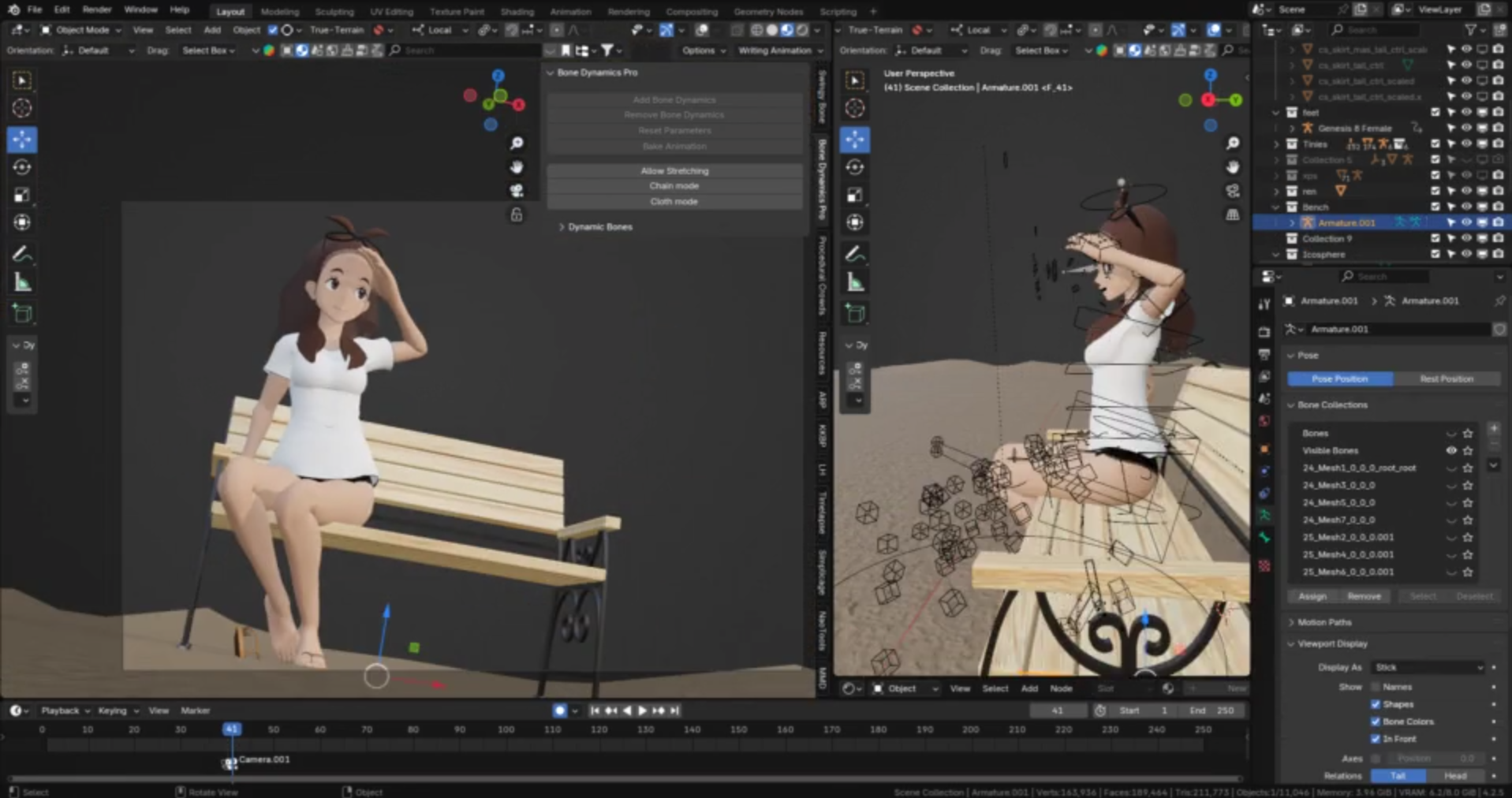Select the Scale tool in right viewport

(855, 195)
